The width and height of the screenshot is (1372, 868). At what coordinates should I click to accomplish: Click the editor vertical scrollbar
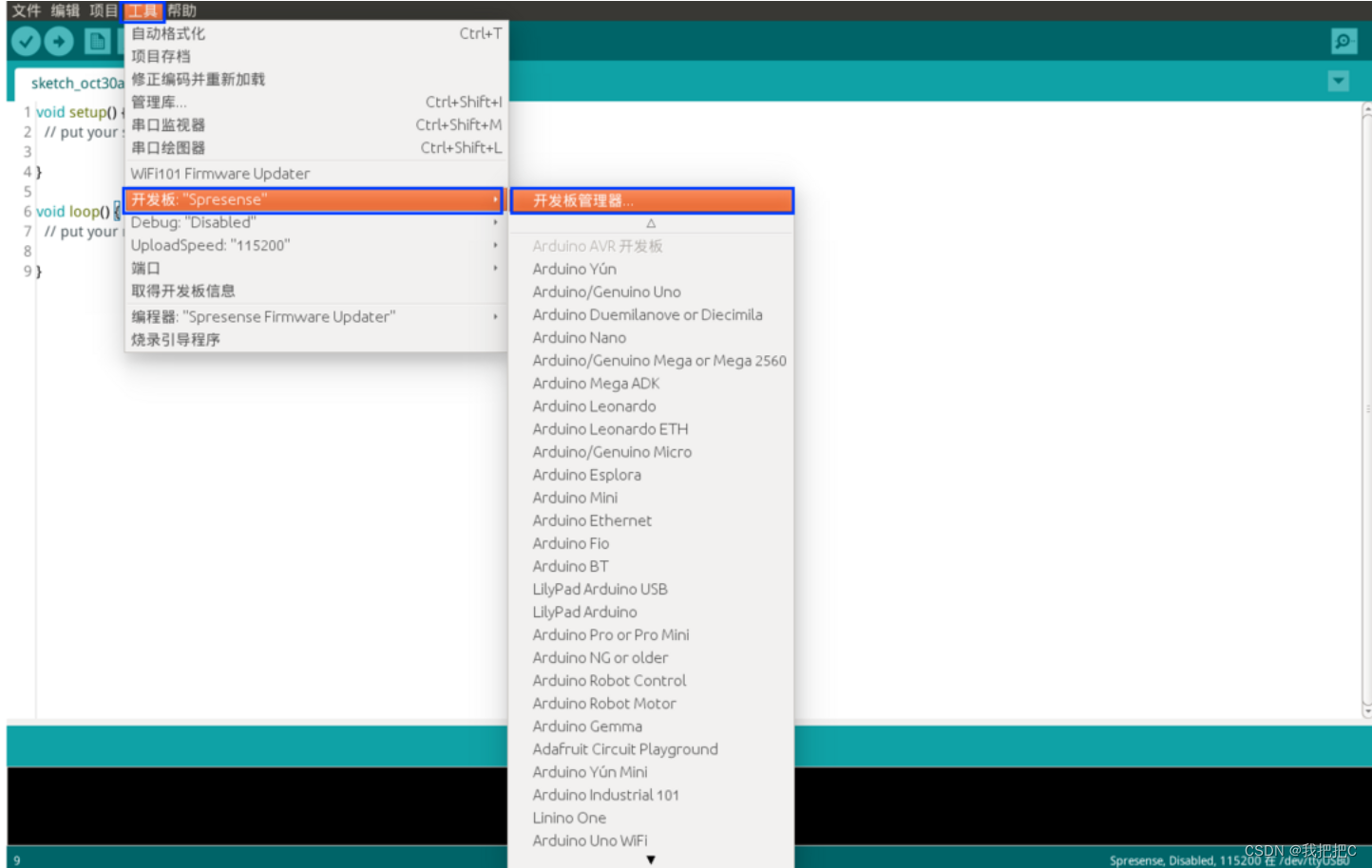[x=1366, y=409]
